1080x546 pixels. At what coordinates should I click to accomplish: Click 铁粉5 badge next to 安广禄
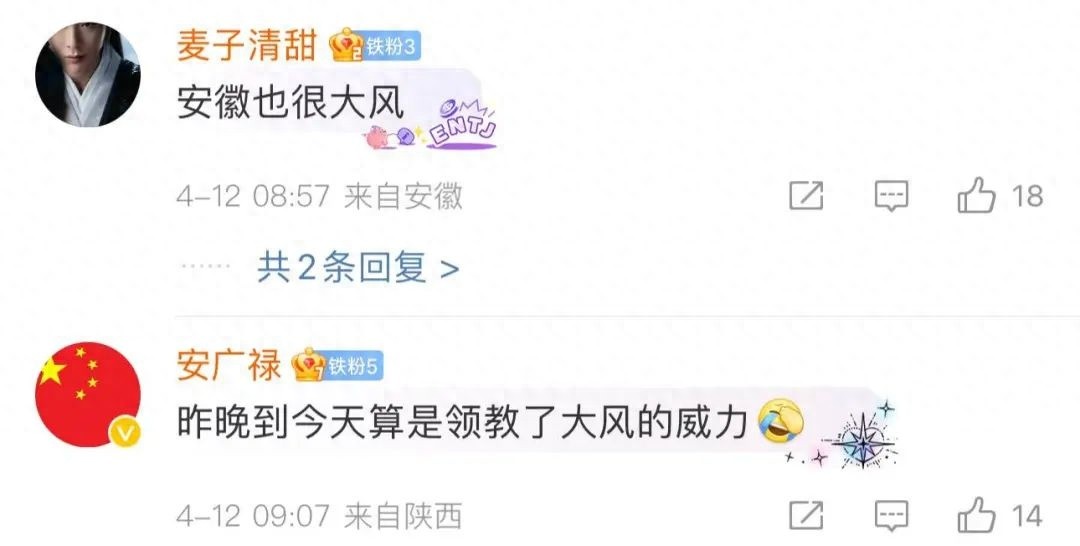pyautogui.click(x=353, y=366)
